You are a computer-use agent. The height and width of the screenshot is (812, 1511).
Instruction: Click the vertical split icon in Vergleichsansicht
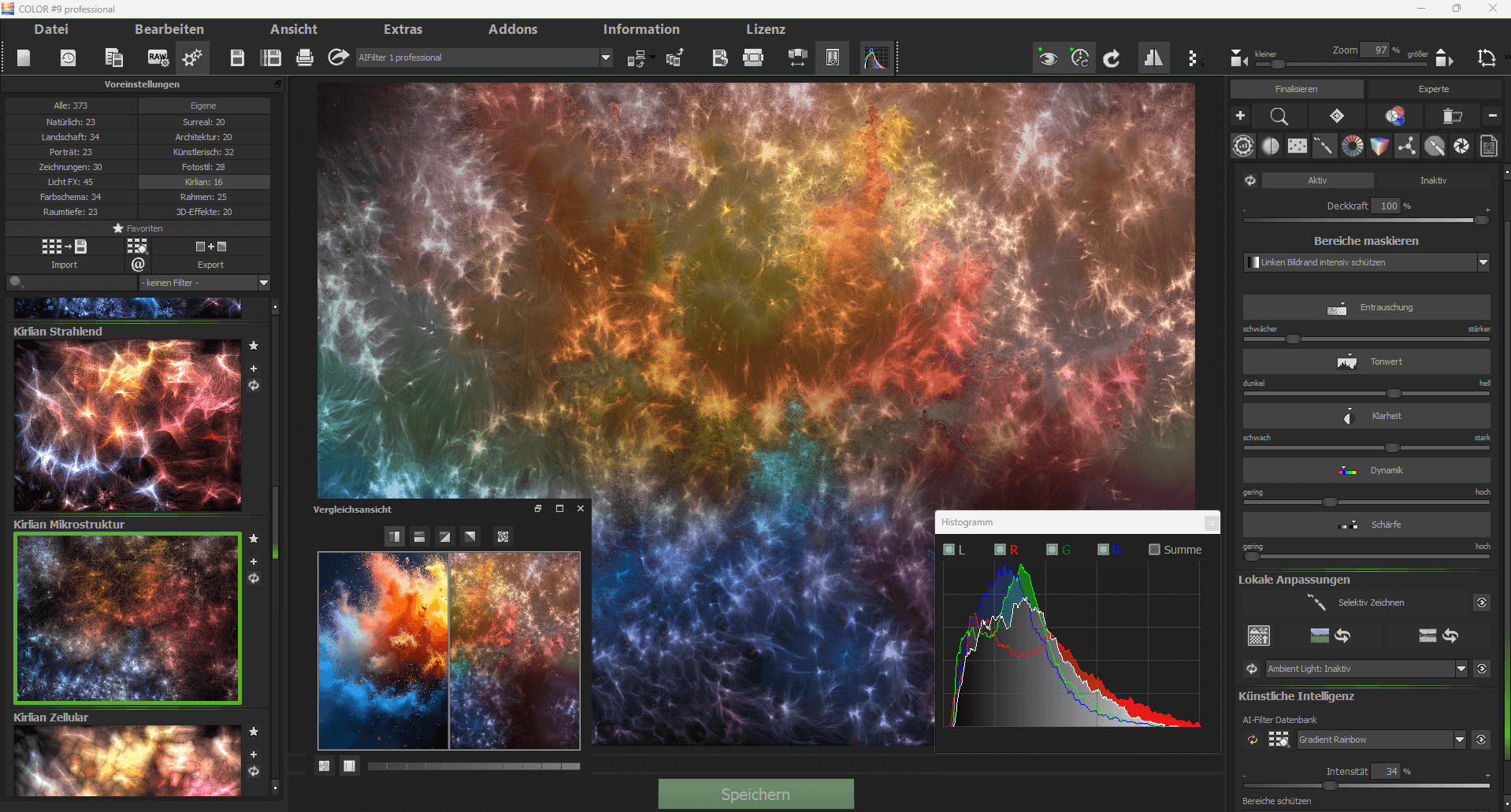(395, 536)
